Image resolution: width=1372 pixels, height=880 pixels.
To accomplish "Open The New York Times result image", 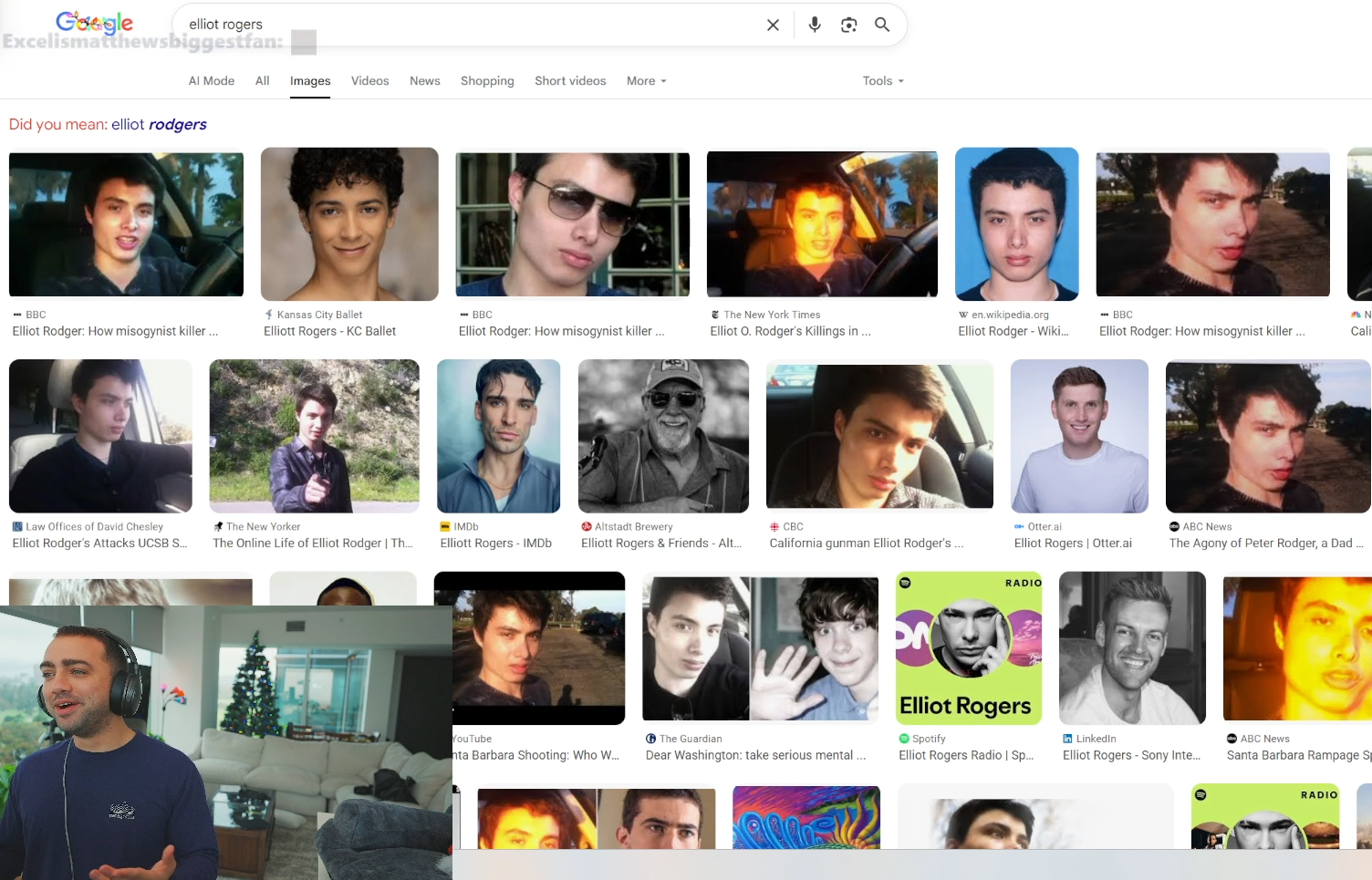I will 822,224.
